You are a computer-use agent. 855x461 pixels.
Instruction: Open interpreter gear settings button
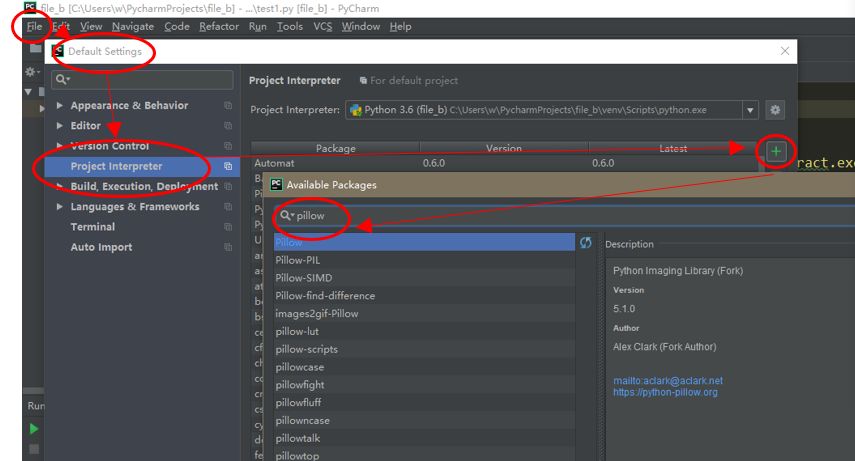pos(775,110)
